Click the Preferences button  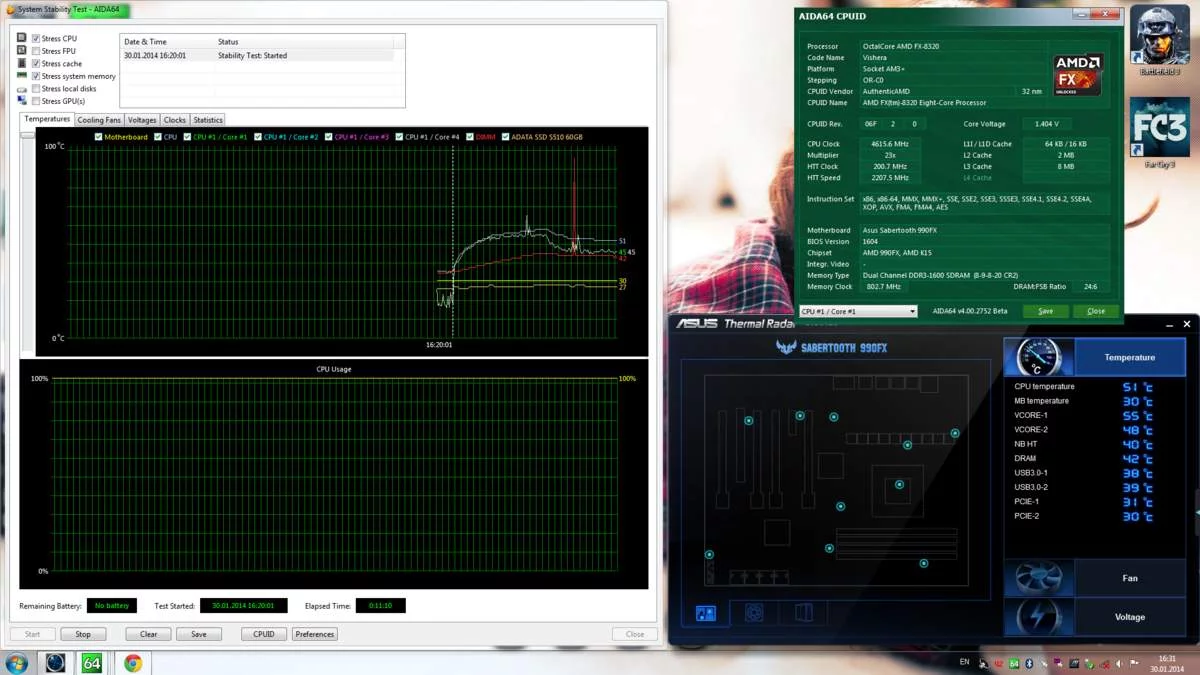tap(315, 634)
